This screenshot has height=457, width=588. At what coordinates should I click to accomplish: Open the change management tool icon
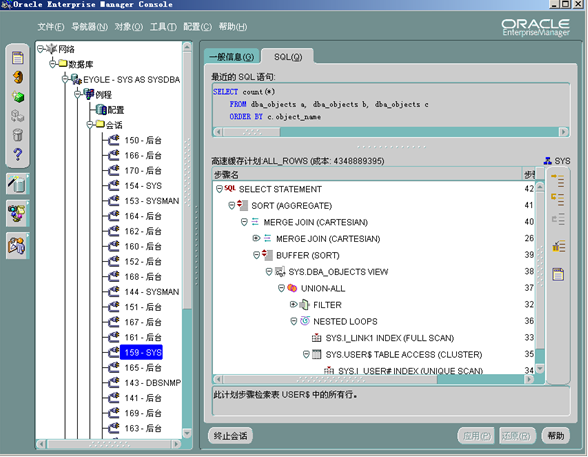pos(17,246)
